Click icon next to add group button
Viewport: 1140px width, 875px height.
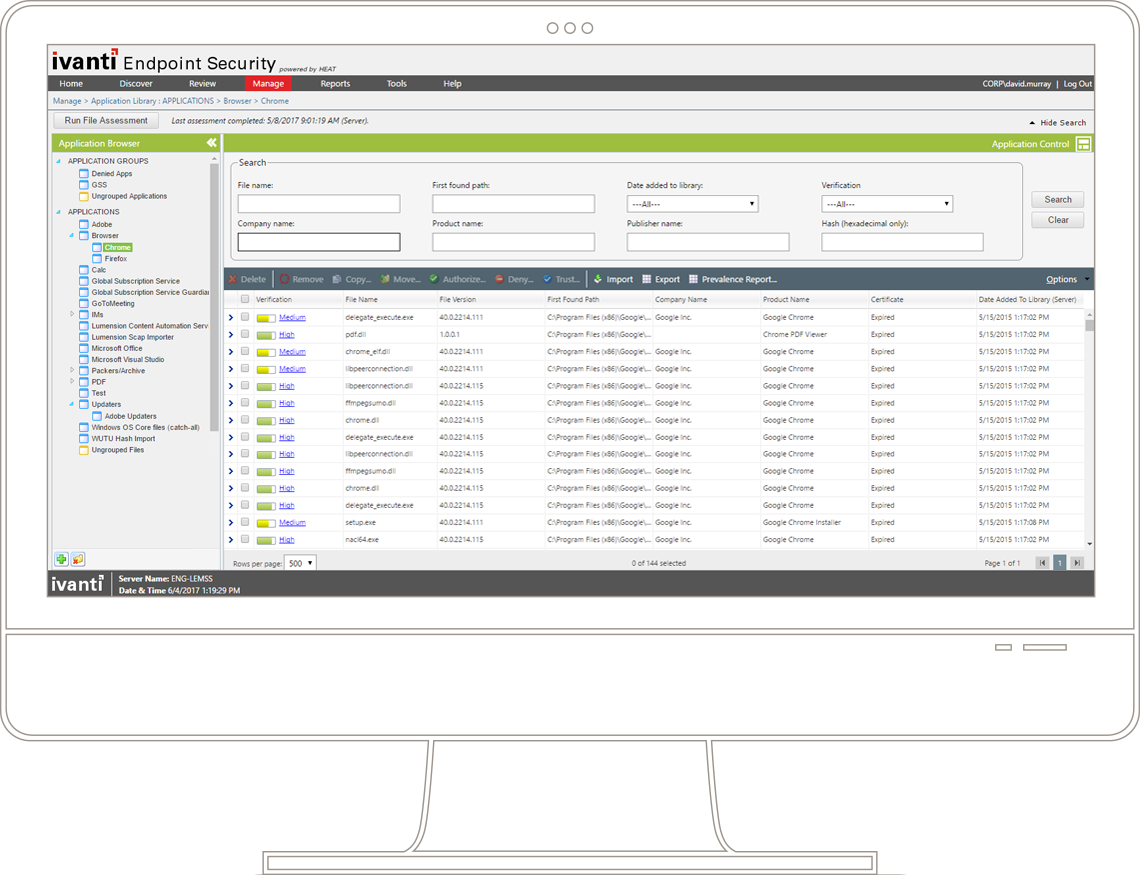tap(78, 559)
